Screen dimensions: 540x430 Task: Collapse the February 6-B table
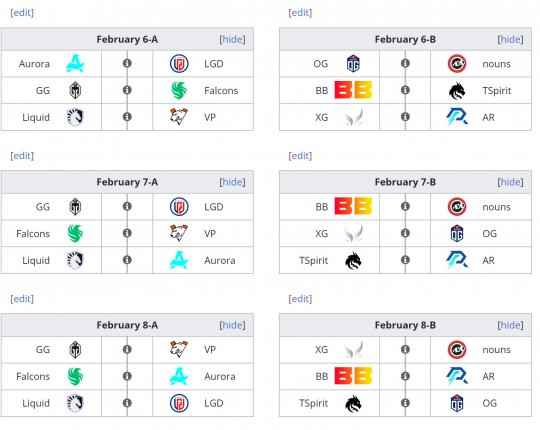pyautogui.click(x=510, y=39)
